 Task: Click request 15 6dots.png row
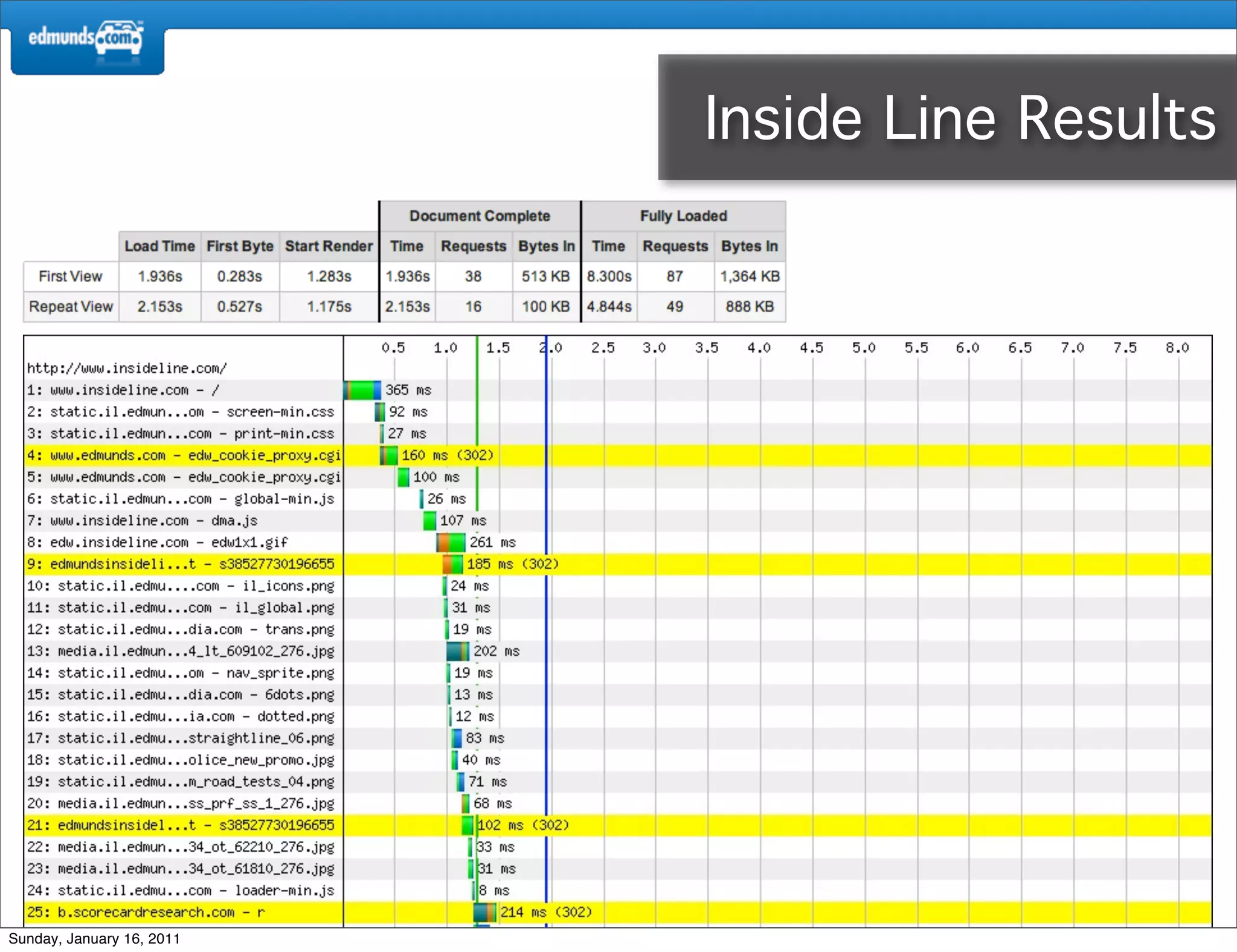[617, 694]
